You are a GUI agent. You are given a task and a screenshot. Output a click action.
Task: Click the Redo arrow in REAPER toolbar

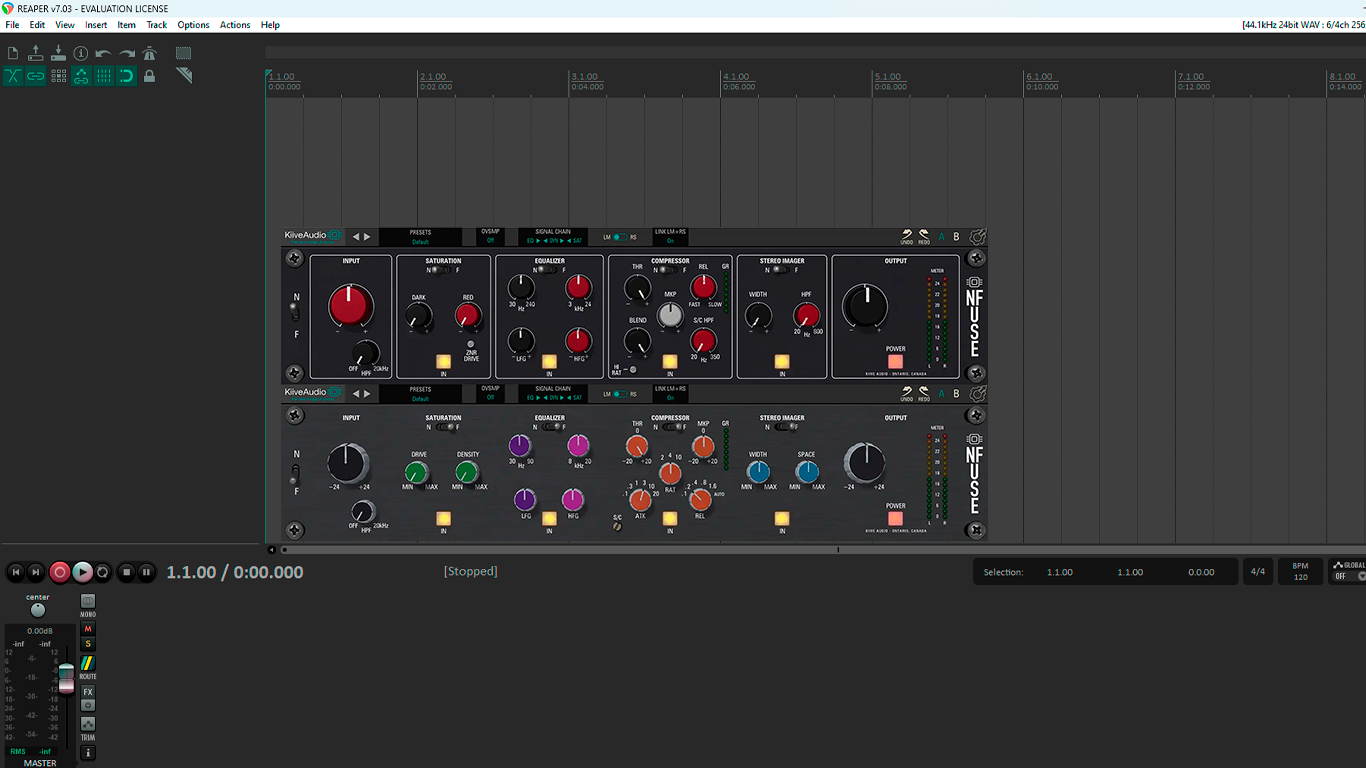tap(127, 53)
